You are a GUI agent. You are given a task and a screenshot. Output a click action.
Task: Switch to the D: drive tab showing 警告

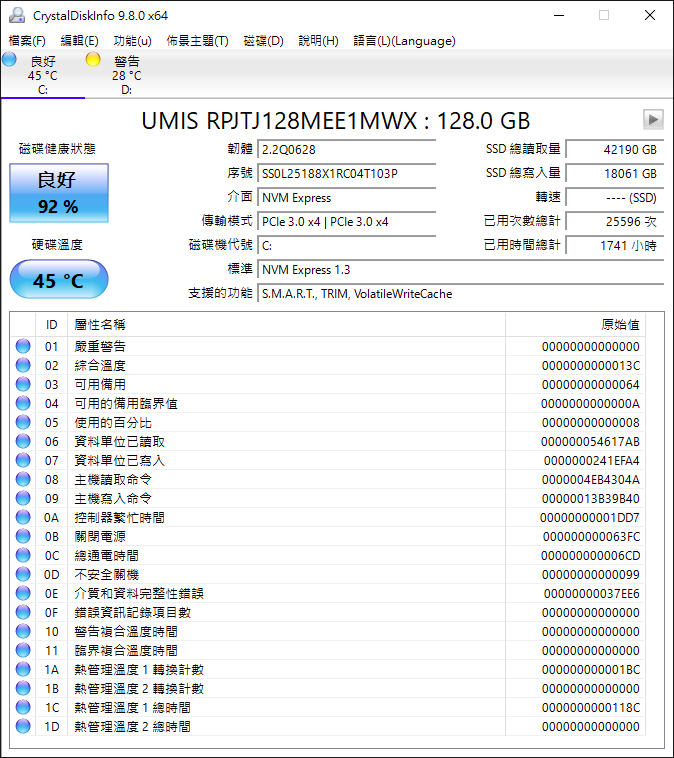point(127,74)
